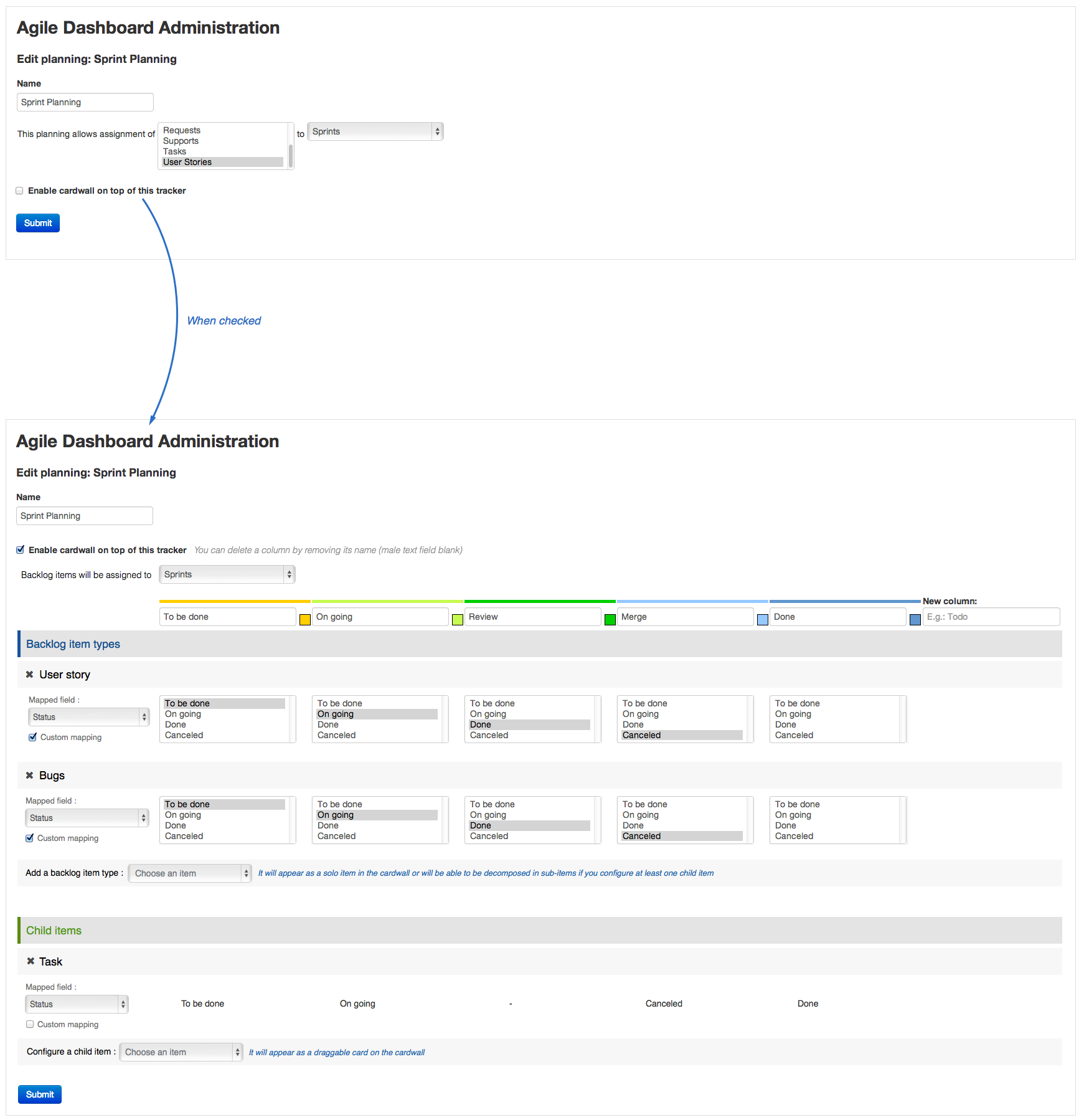Open the light green color picker for On going
Viewport: 1084px width, 1120px height.
pyautogui.click(x=458, y=620)
